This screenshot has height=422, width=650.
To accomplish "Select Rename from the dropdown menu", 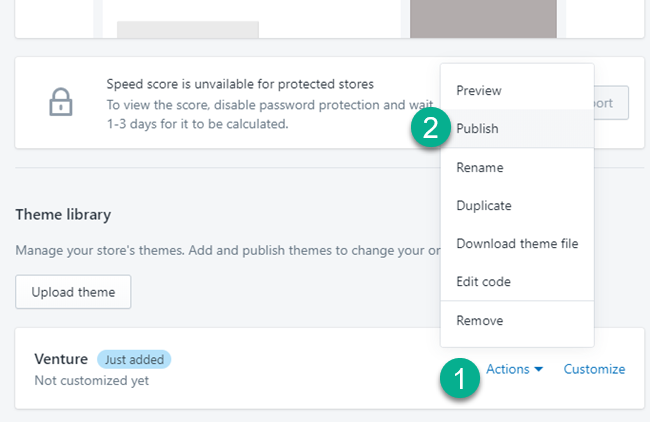I will (479, 168).
